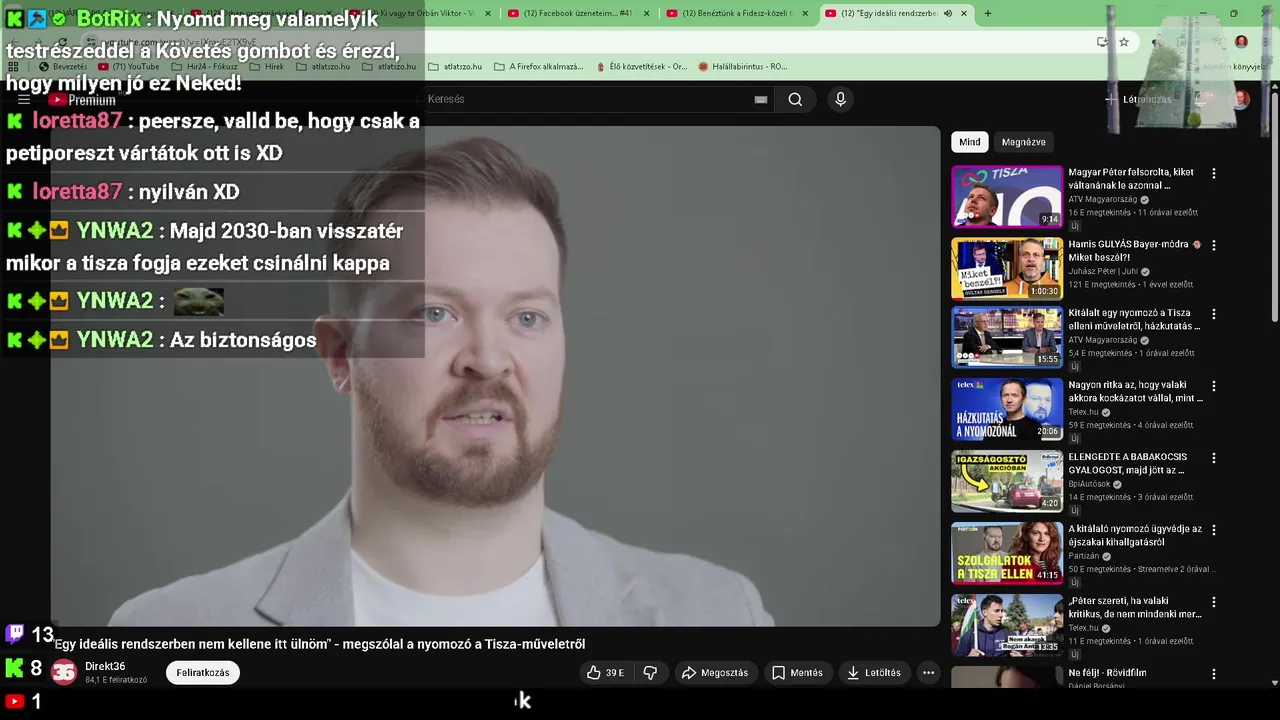Image resolution: width=1280 pixels, height=720 pixels.
Task: Open Igazságosztó akcióban 4:20 thumbnail
Action: tap(1007, 482)
